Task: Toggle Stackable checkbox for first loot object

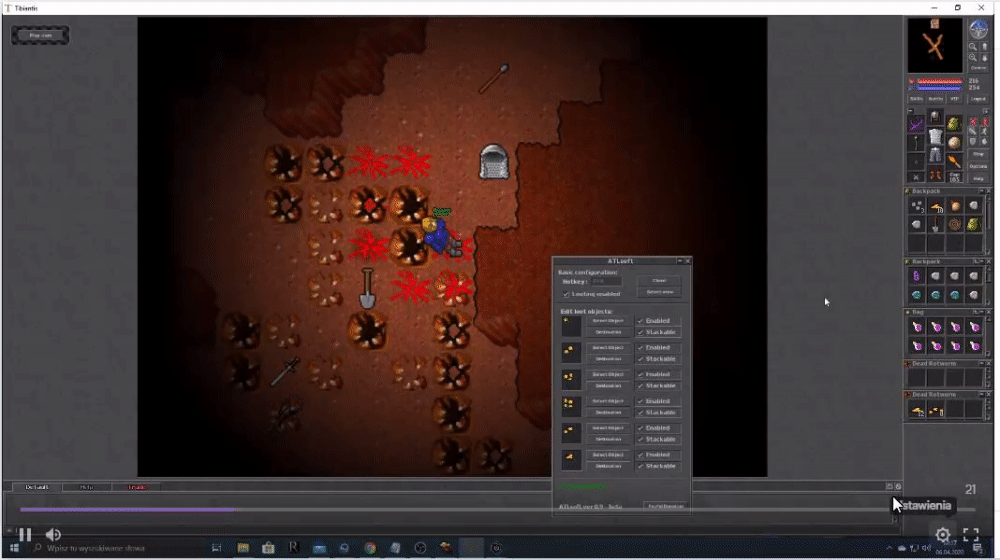Action: click(x=640, y=332)
